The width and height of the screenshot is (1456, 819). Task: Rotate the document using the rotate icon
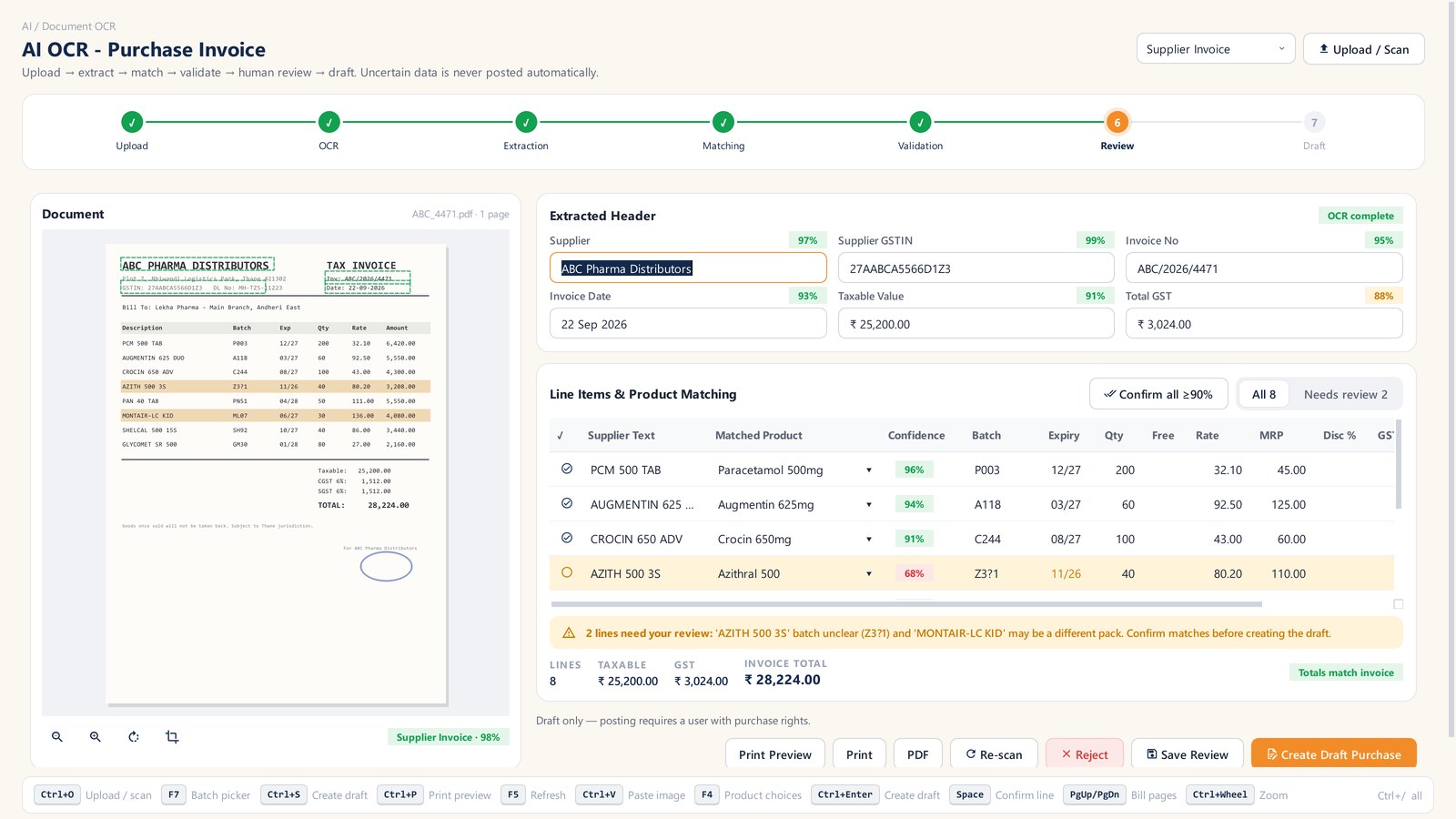(x=134, y=737)
